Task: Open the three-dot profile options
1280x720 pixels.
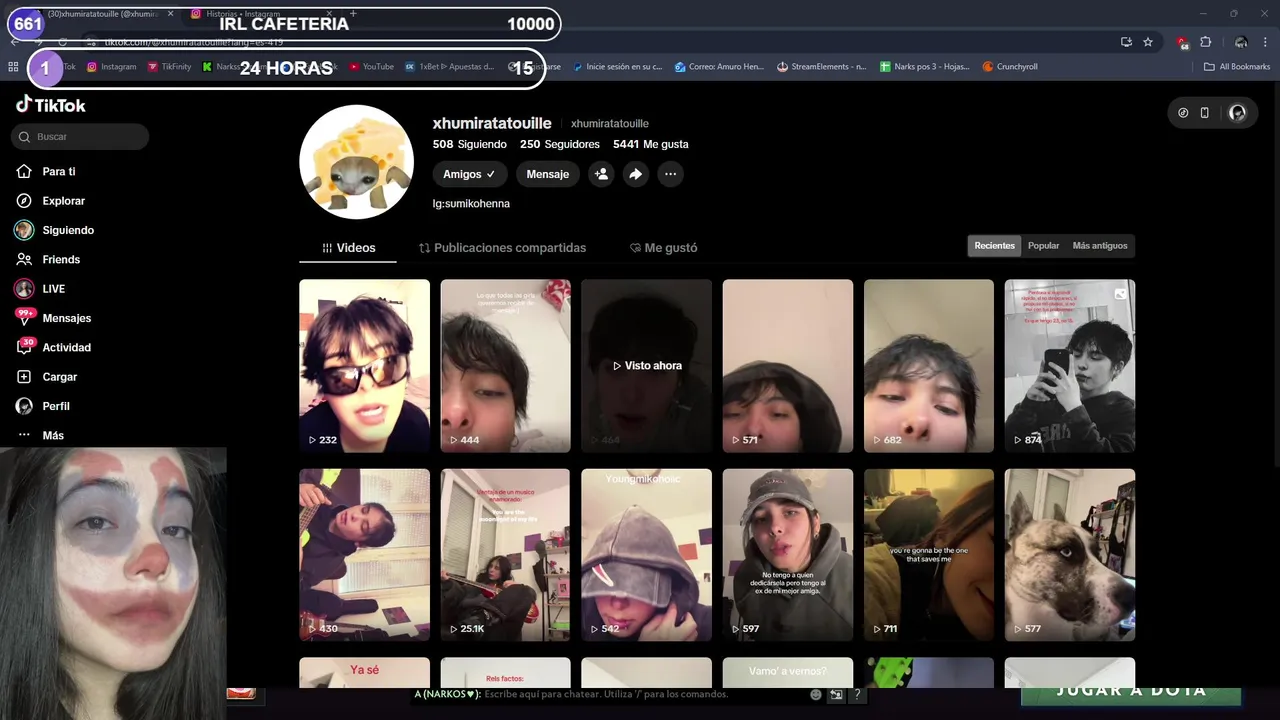Action: (x=670, y=174)
